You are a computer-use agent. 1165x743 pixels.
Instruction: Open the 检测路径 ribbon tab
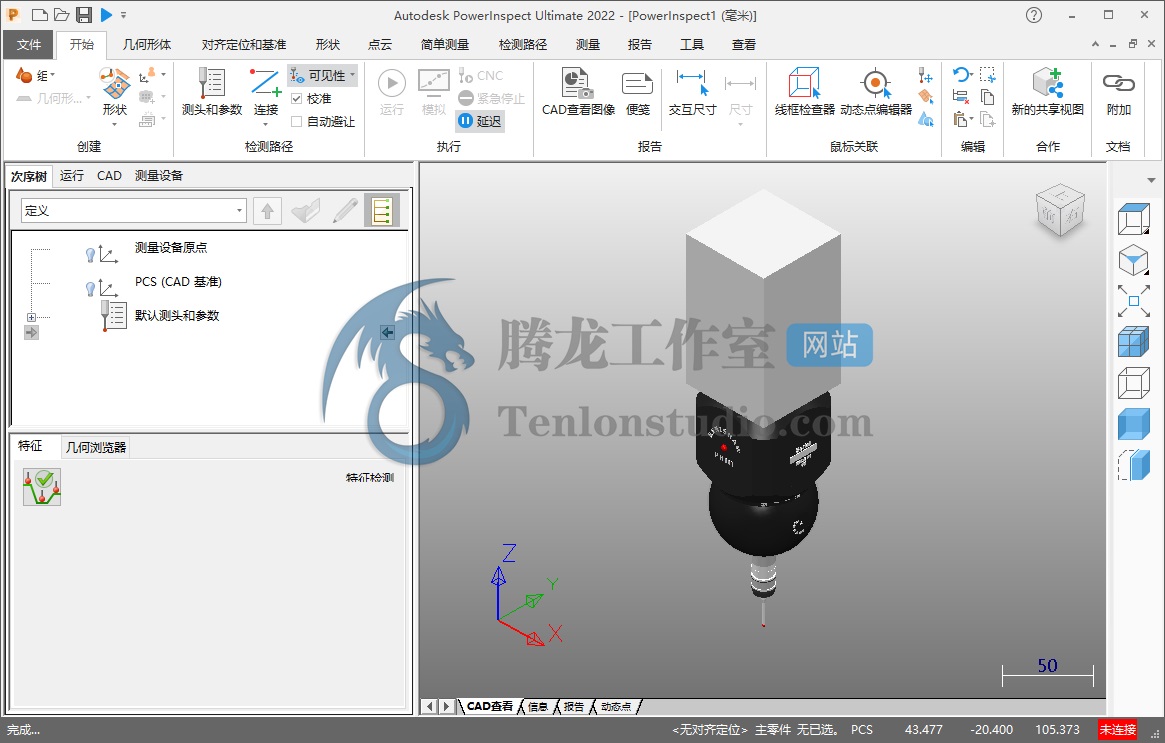[522, 45]
